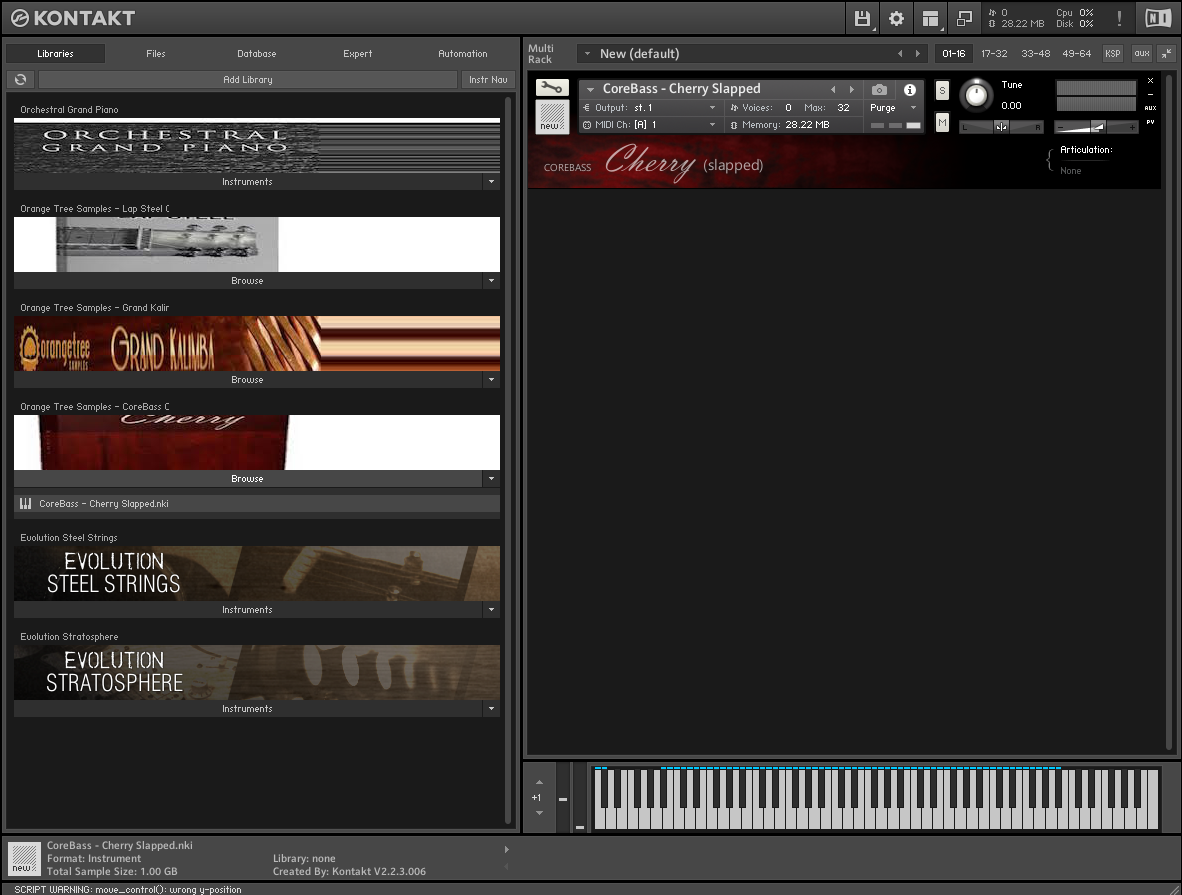Show rack page 01-16
1182x895 pixels.
click(954, 54)
